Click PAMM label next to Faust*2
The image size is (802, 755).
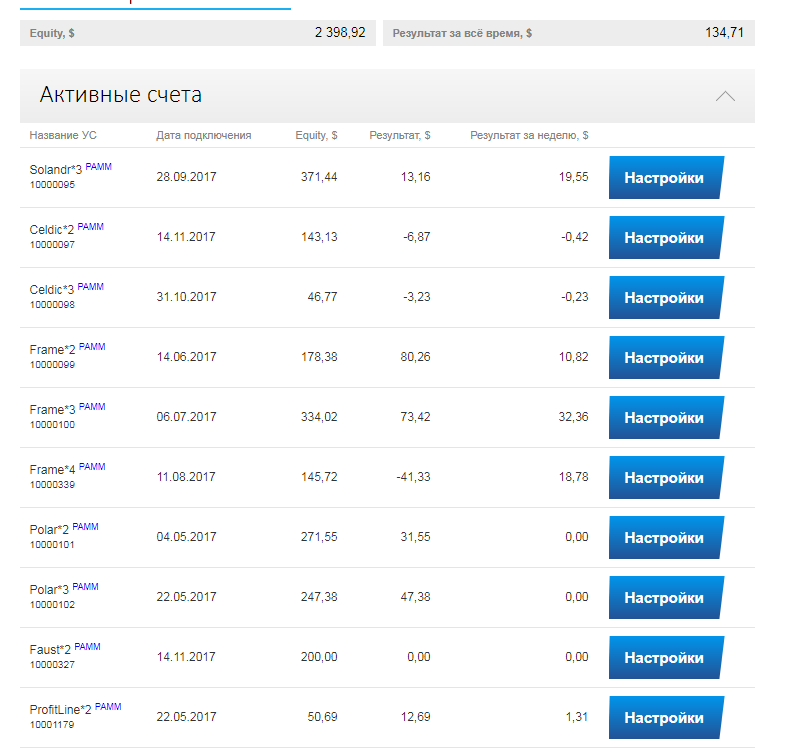(x=87, y=647)
